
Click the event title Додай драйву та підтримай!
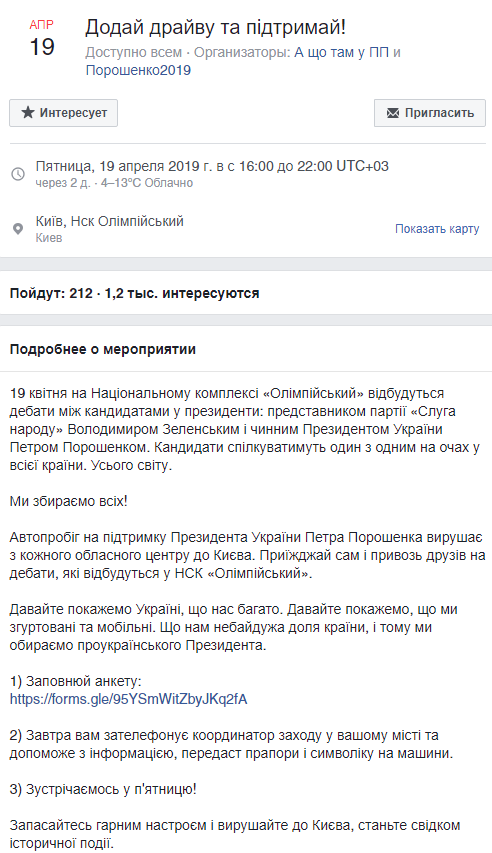point(216,27)
